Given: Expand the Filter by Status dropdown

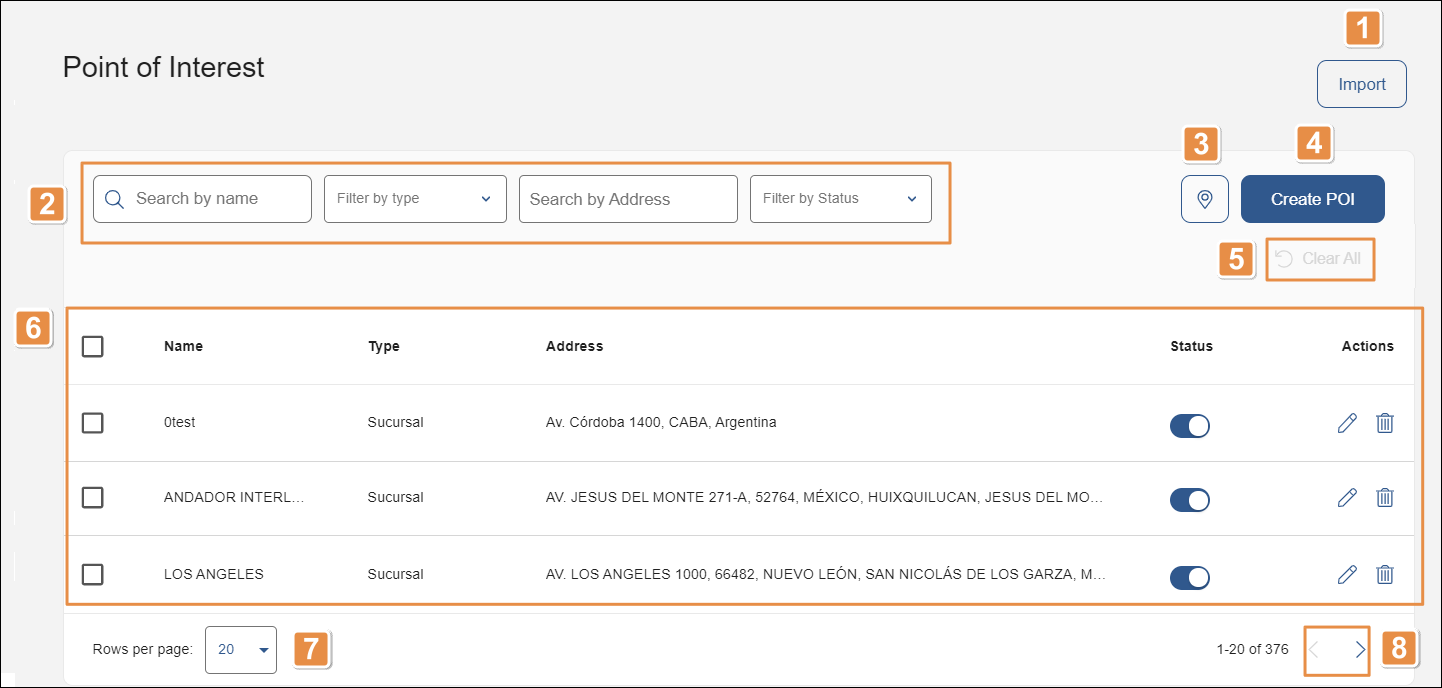Looking at the screenshot, I should pos(840,199).
